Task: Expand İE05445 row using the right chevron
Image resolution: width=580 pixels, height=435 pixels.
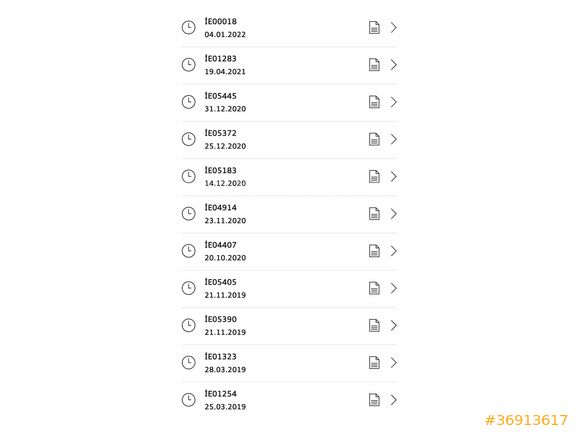Action: point(394,102)
